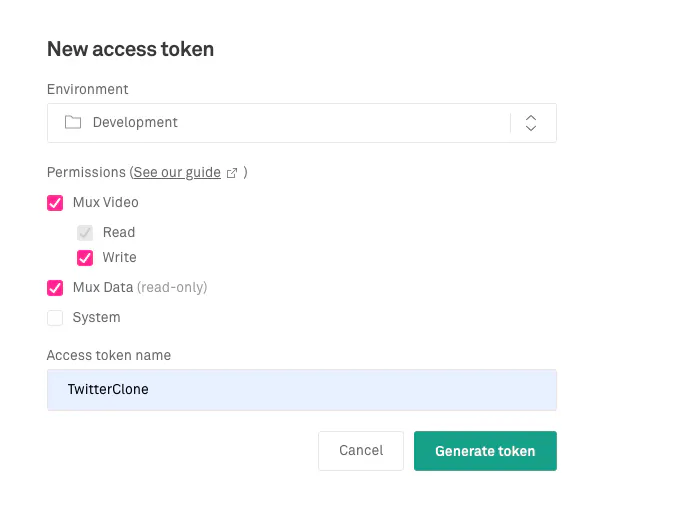
Task: Uncheck the Mux Video checkbox
Action: point(55,203)
